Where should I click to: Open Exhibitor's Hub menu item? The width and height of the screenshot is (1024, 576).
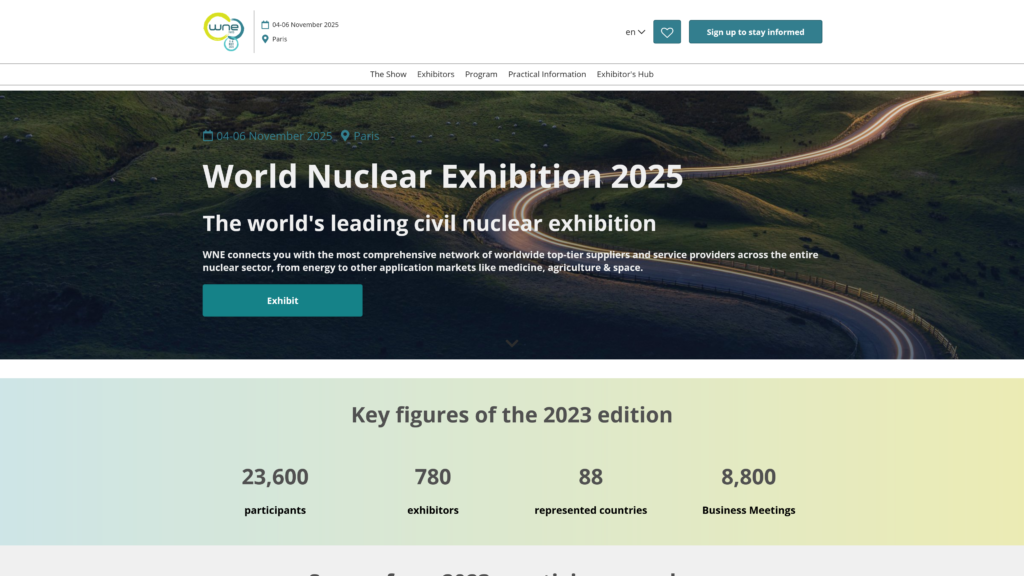pyautogui.click(x=625, y=74)
